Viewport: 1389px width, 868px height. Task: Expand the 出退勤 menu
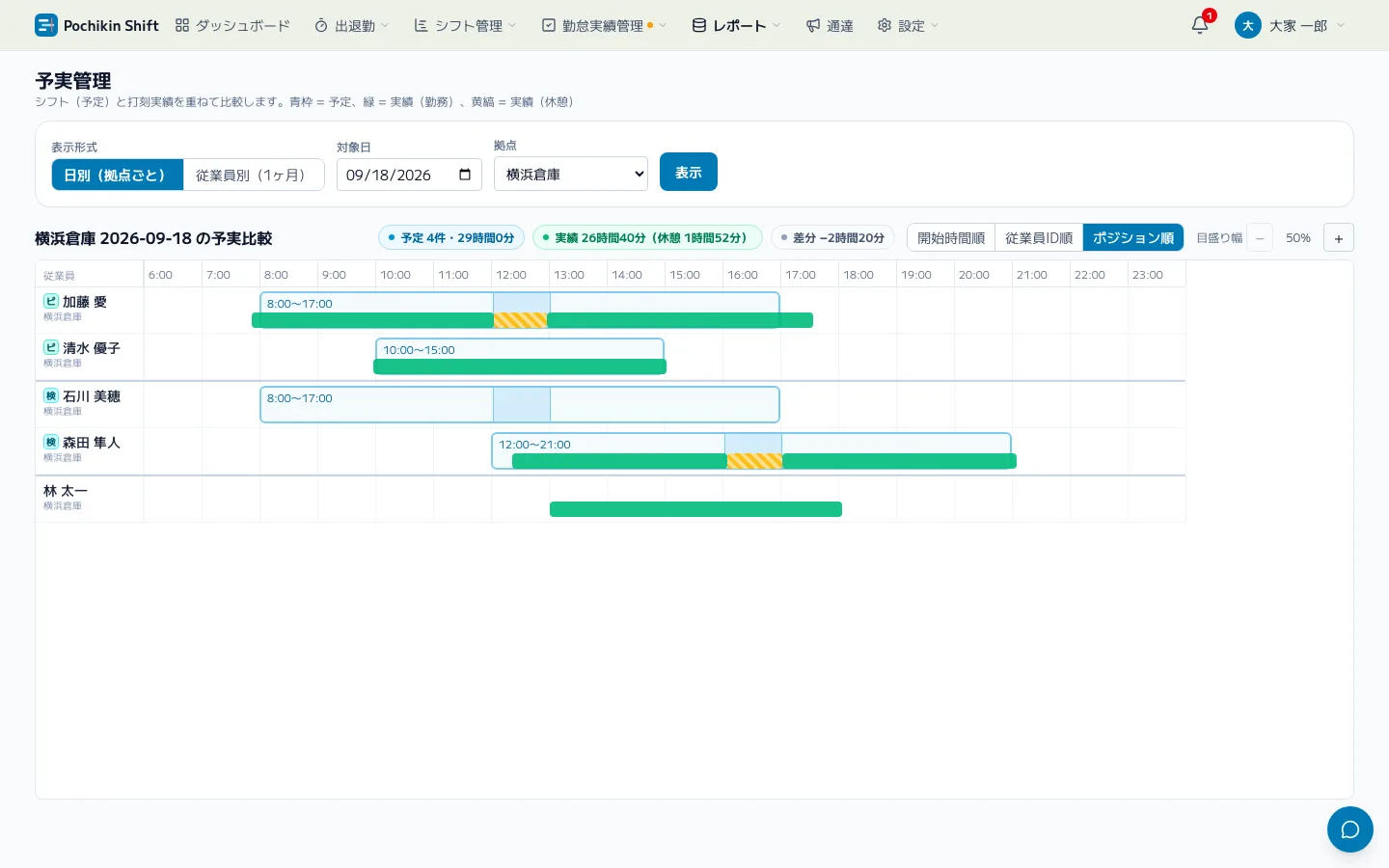352,26
